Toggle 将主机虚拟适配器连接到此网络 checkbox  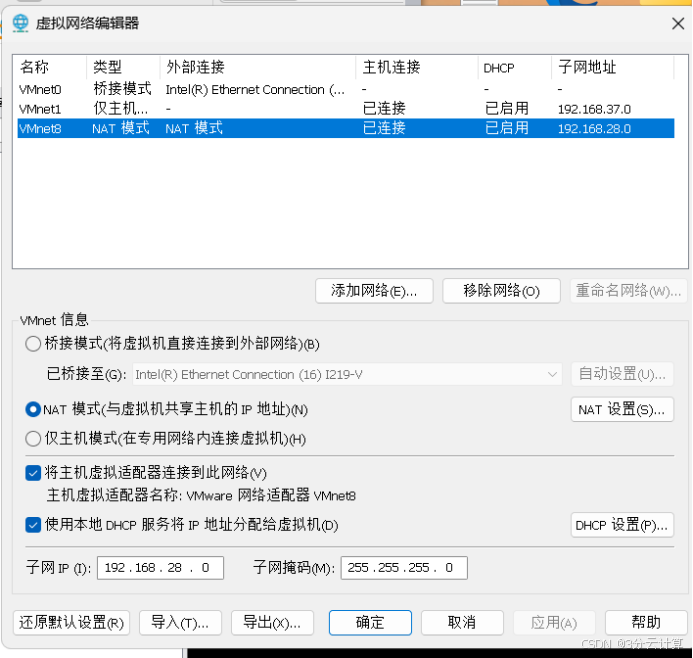[33, 473]
